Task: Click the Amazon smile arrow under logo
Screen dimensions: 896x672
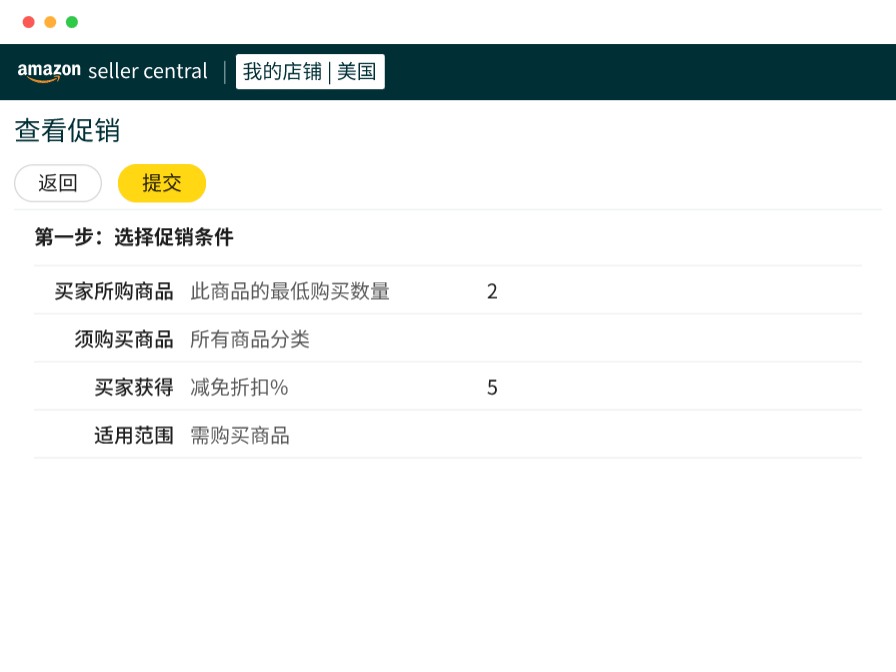Action: (46, 80)
